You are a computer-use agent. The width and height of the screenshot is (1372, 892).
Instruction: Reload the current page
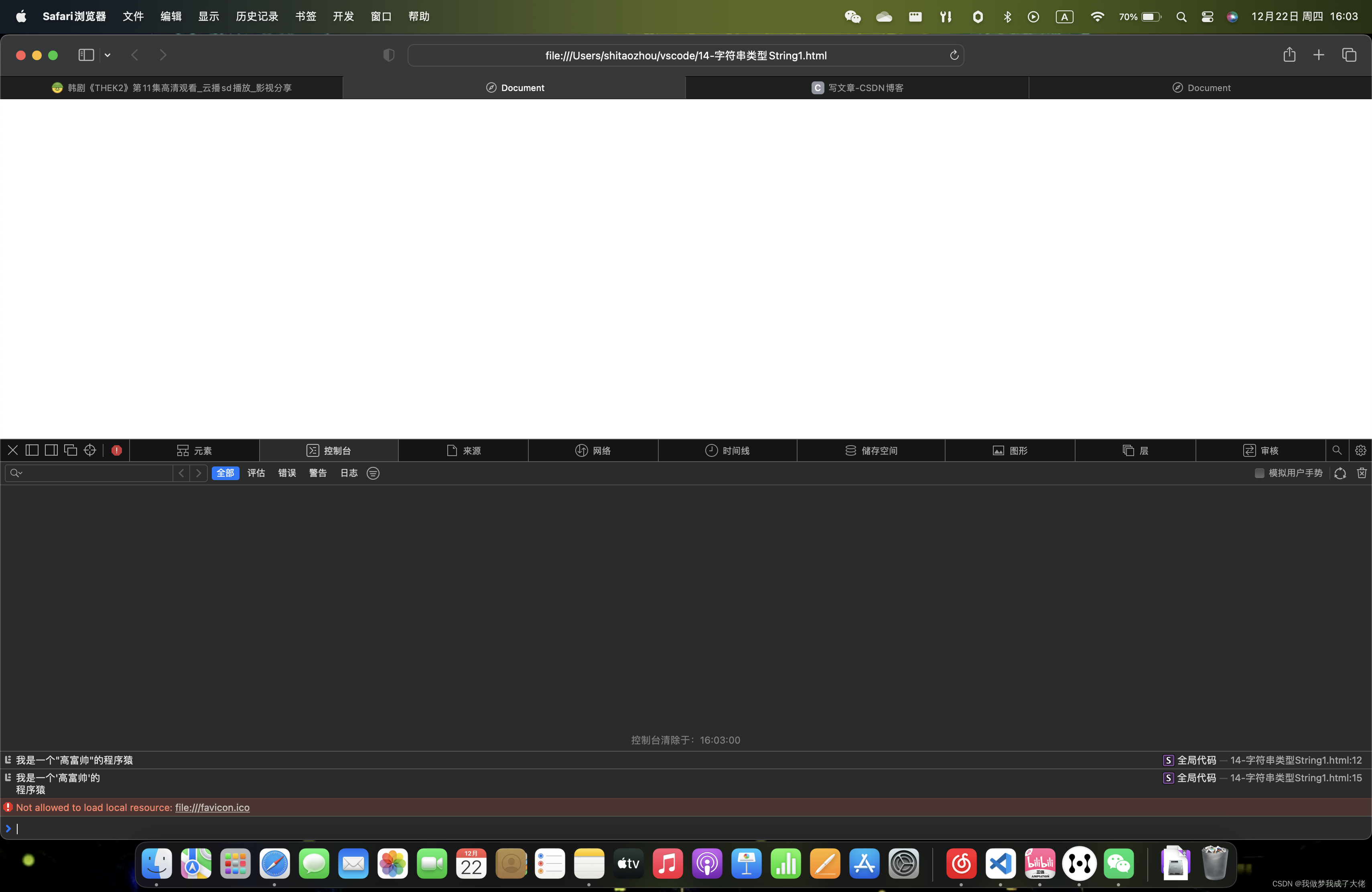coord(954,55)
